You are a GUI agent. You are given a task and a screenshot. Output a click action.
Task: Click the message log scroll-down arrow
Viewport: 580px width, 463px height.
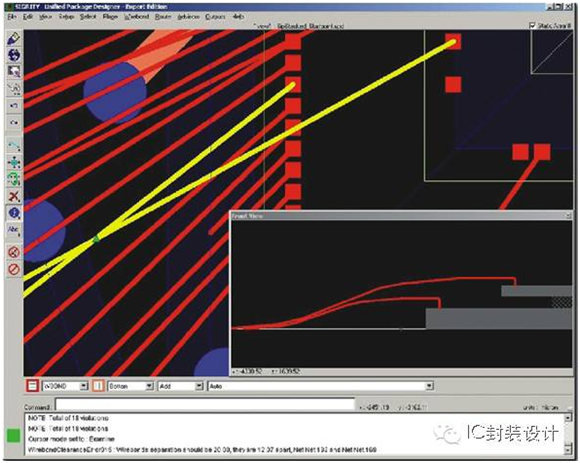point(568,450)
